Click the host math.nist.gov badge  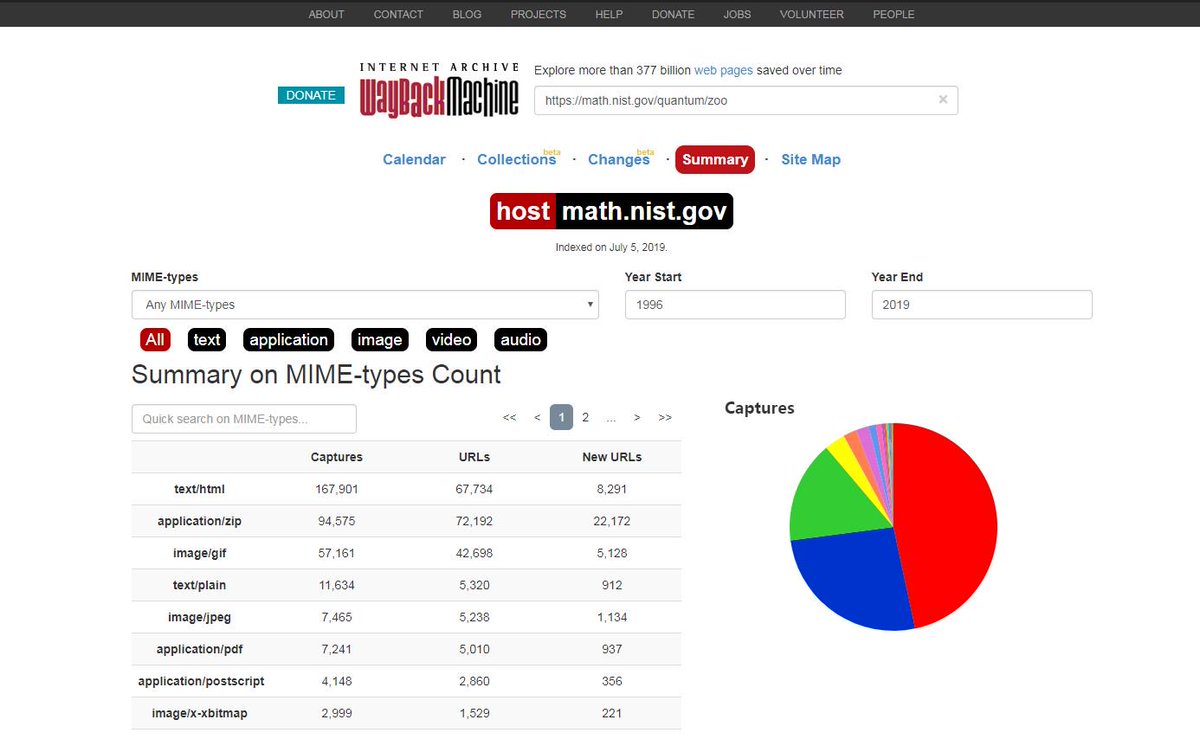(611, 211)
